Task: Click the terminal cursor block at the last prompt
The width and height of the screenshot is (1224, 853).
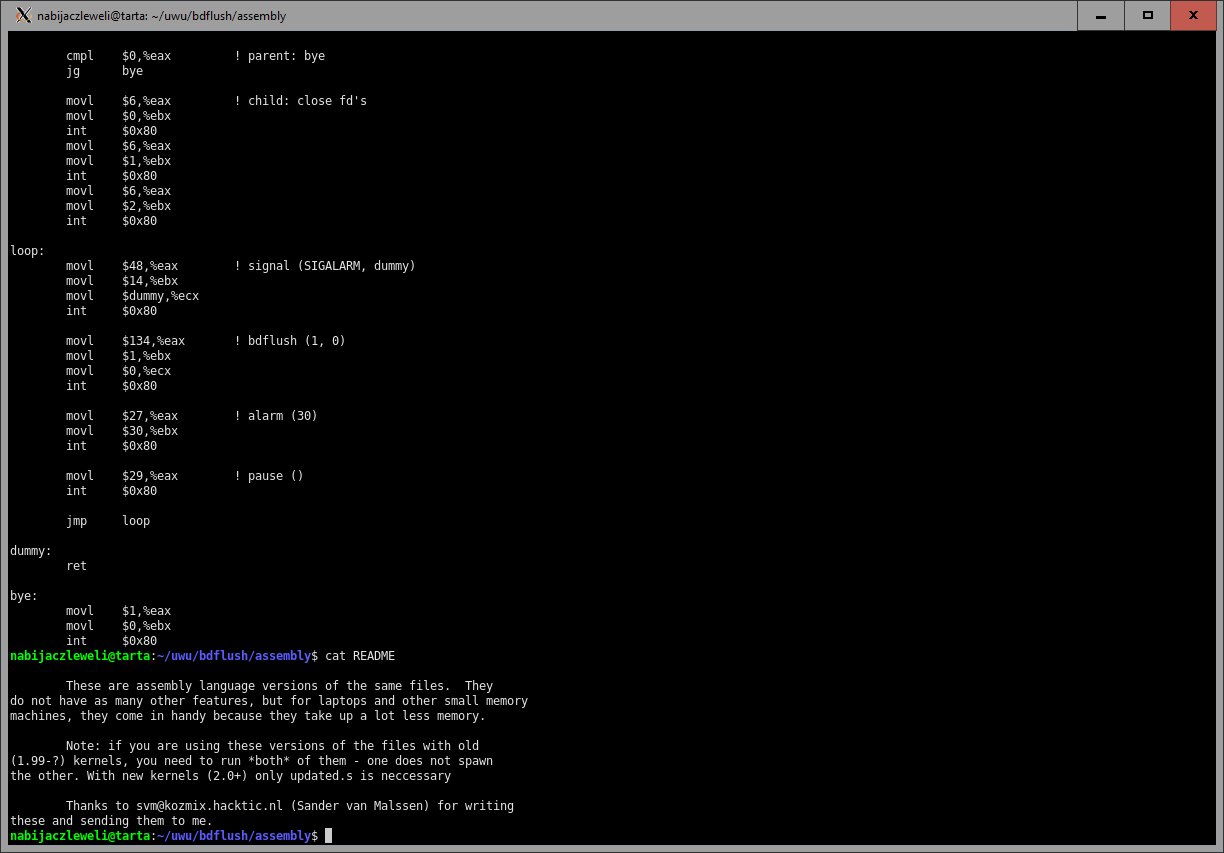Action: click(x=328, y=836)
